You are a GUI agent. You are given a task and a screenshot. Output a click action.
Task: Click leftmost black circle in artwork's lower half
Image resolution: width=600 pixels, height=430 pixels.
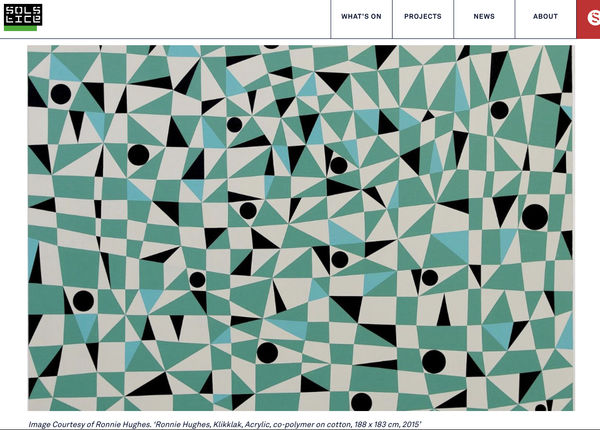[x=83, y=300]
